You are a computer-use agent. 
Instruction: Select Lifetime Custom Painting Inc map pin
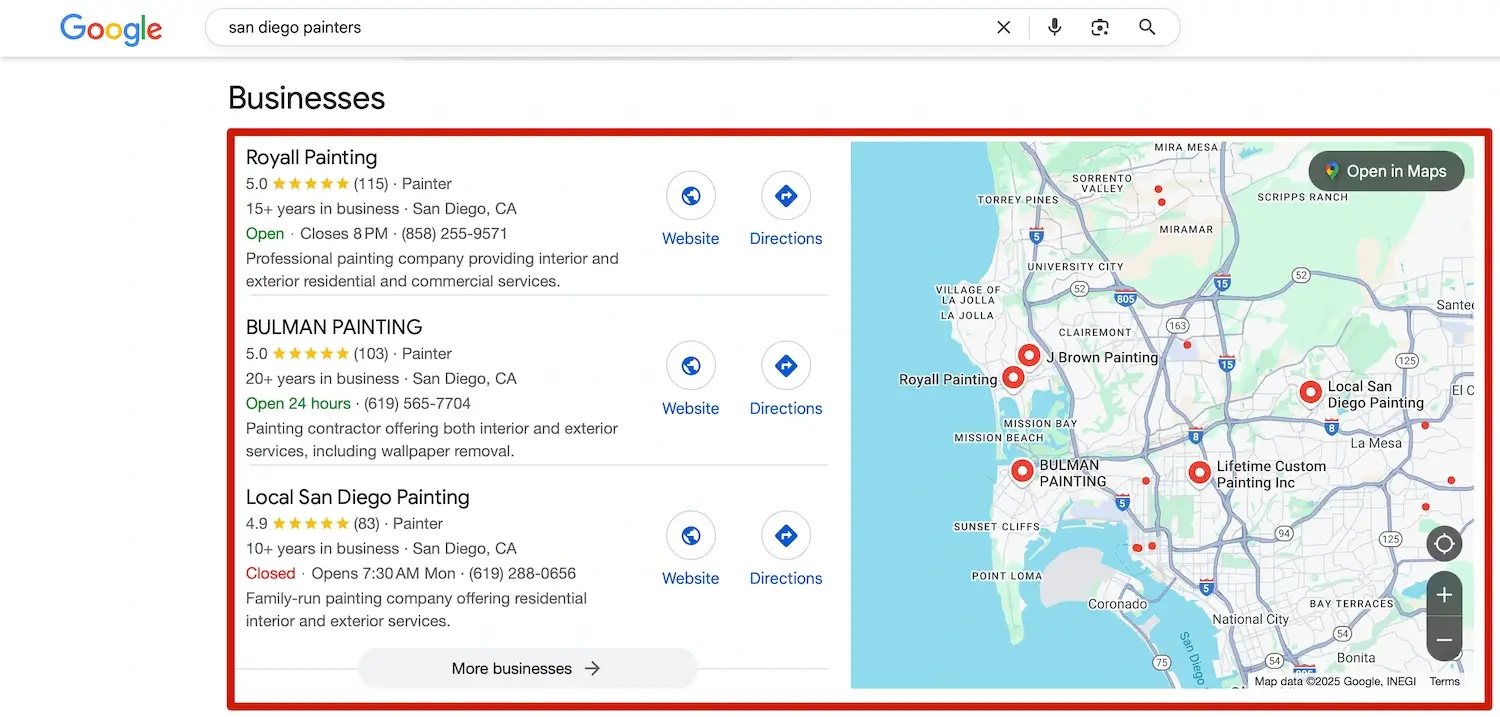1199,473
